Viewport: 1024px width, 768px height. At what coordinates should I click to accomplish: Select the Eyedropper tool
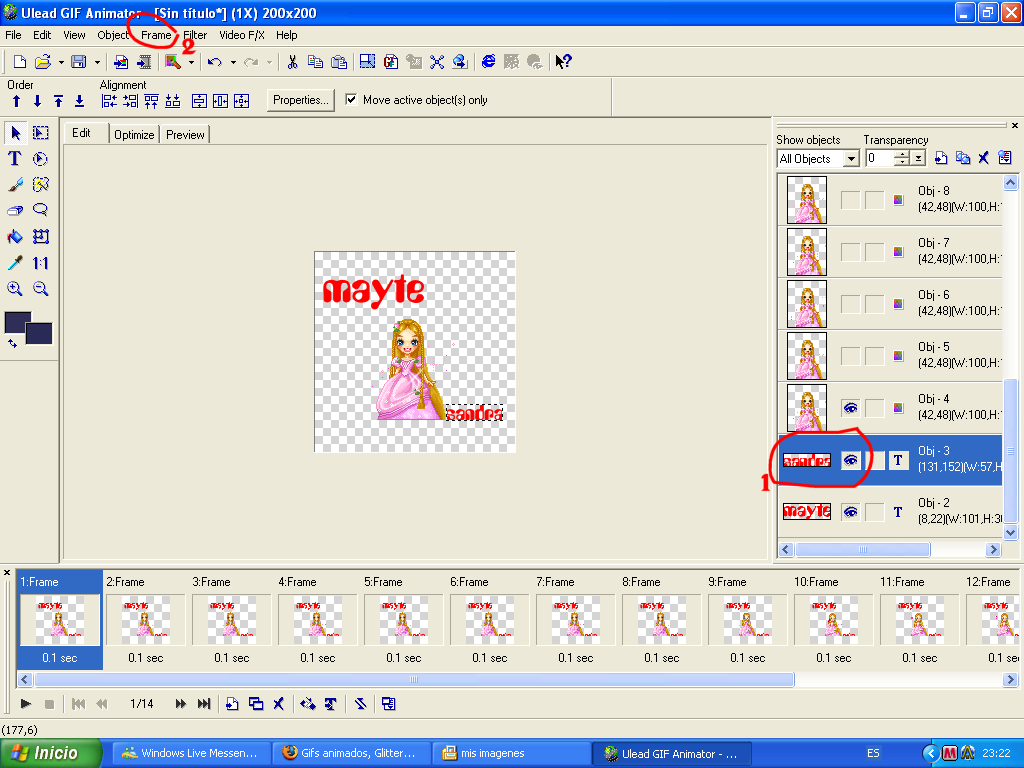[14, 263]
